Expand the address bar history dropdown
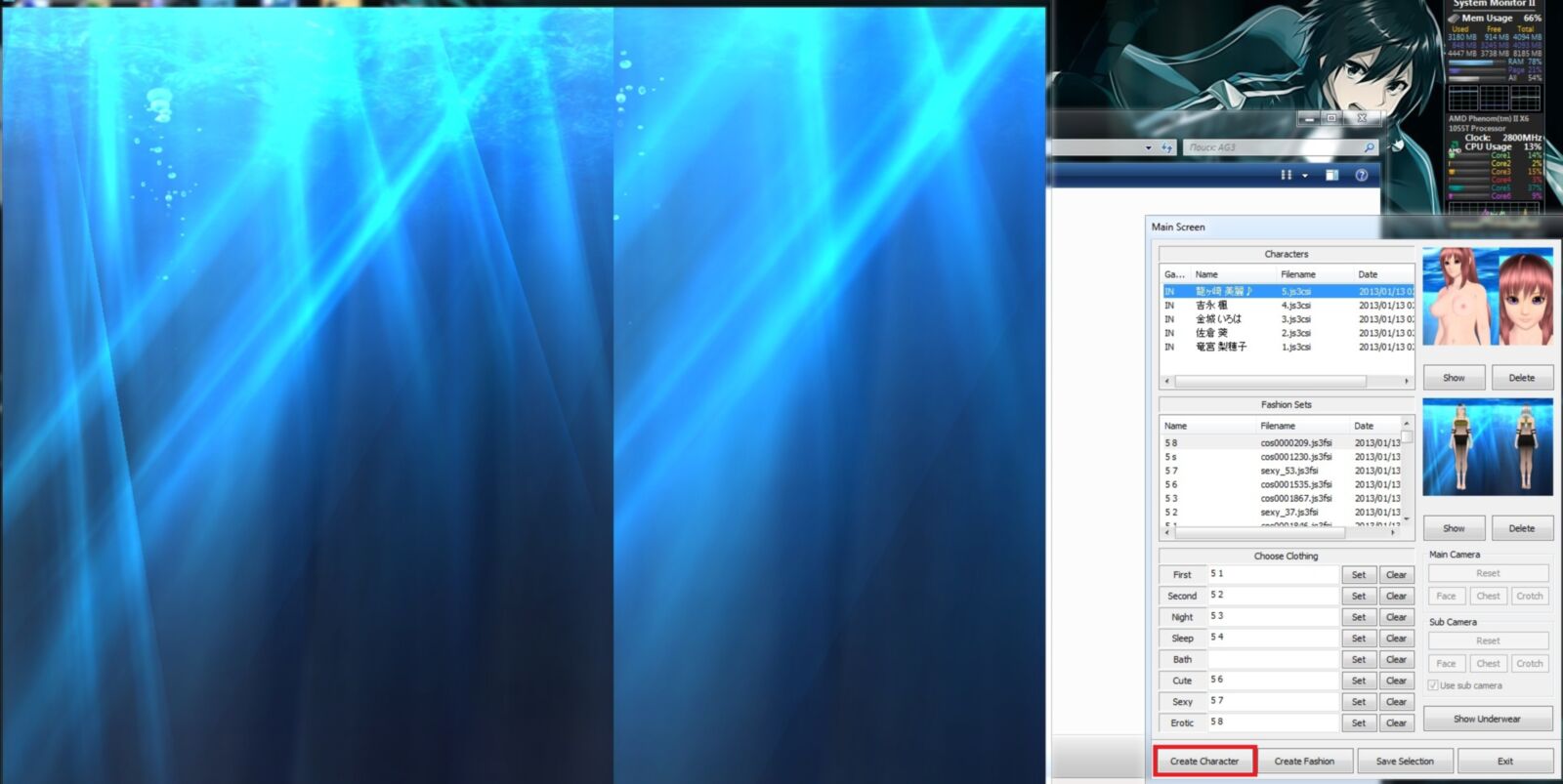1563x784 pixels. 1148,147
